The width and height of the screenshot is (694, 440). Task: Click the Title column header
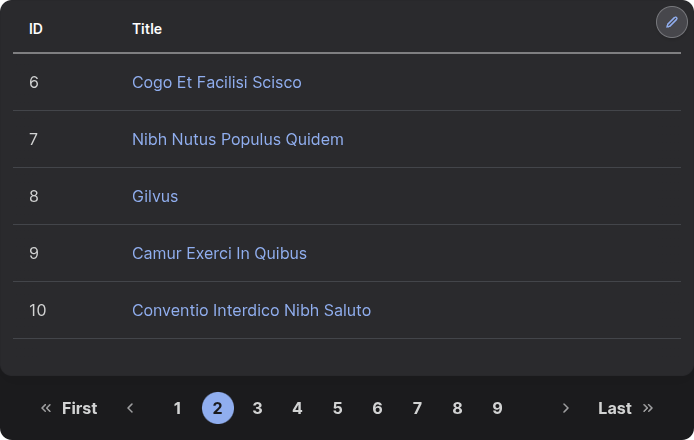pyautogui.click(x=147, y=29)
